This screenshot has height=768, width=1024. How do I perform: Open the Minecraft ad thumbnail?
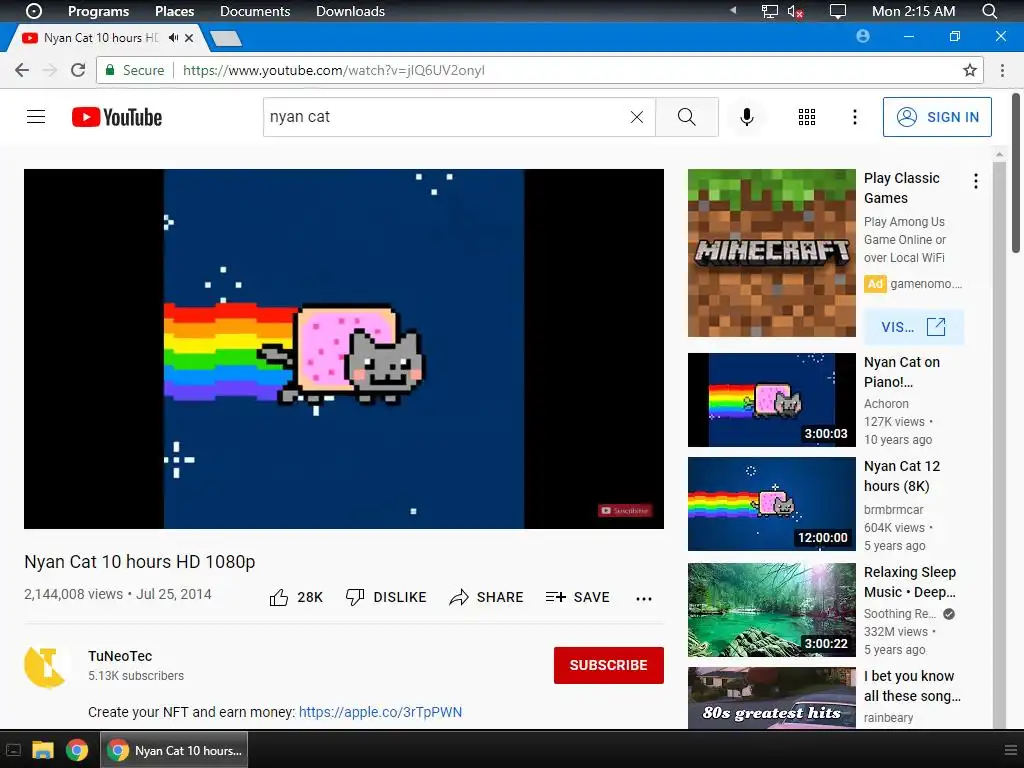(771, 253)
